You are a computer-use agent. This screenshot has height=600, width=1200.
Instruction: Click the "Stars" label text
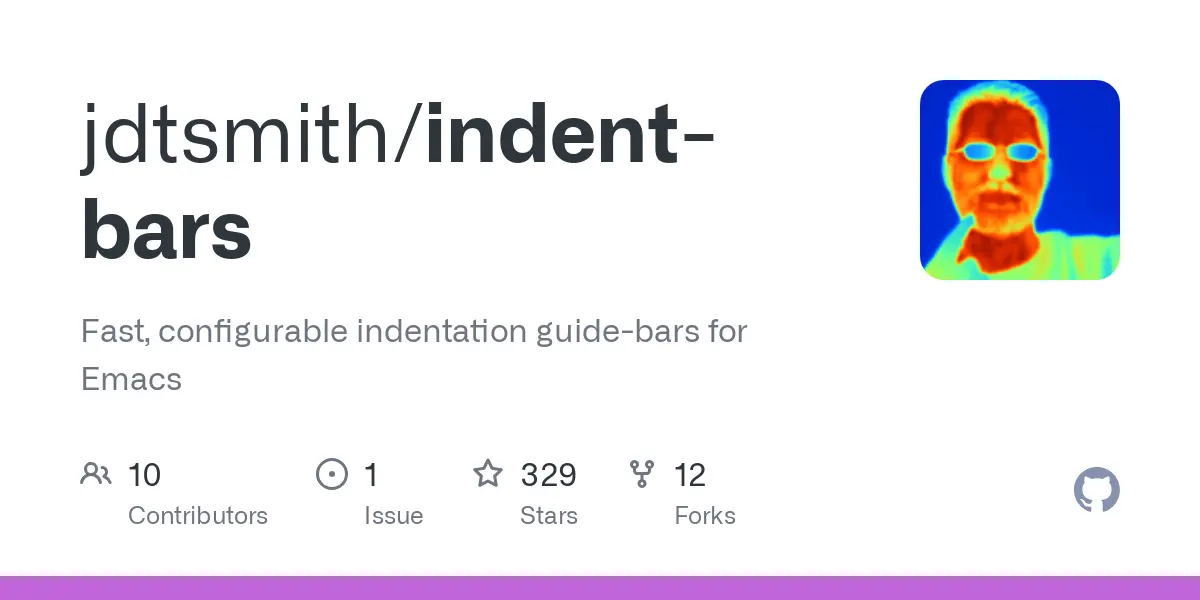click(548, 516)
